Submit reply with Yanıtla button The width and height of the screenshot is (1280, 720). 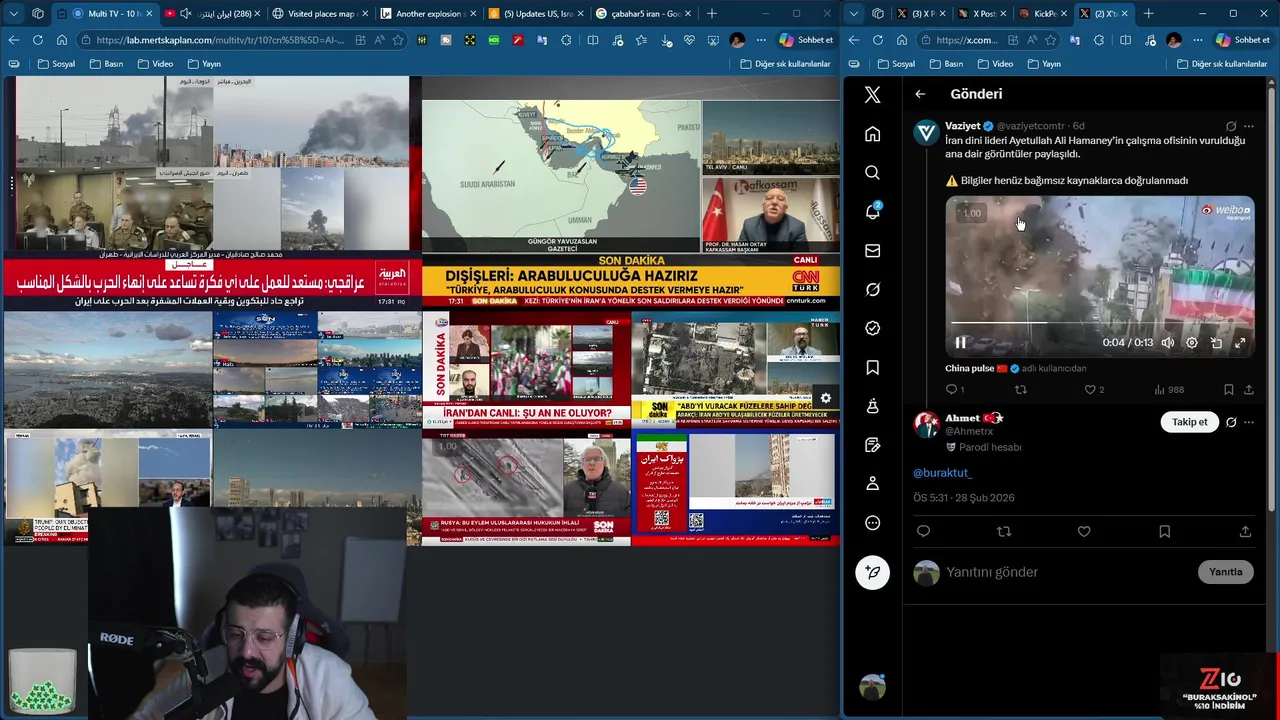click(x=1225, y=572)
